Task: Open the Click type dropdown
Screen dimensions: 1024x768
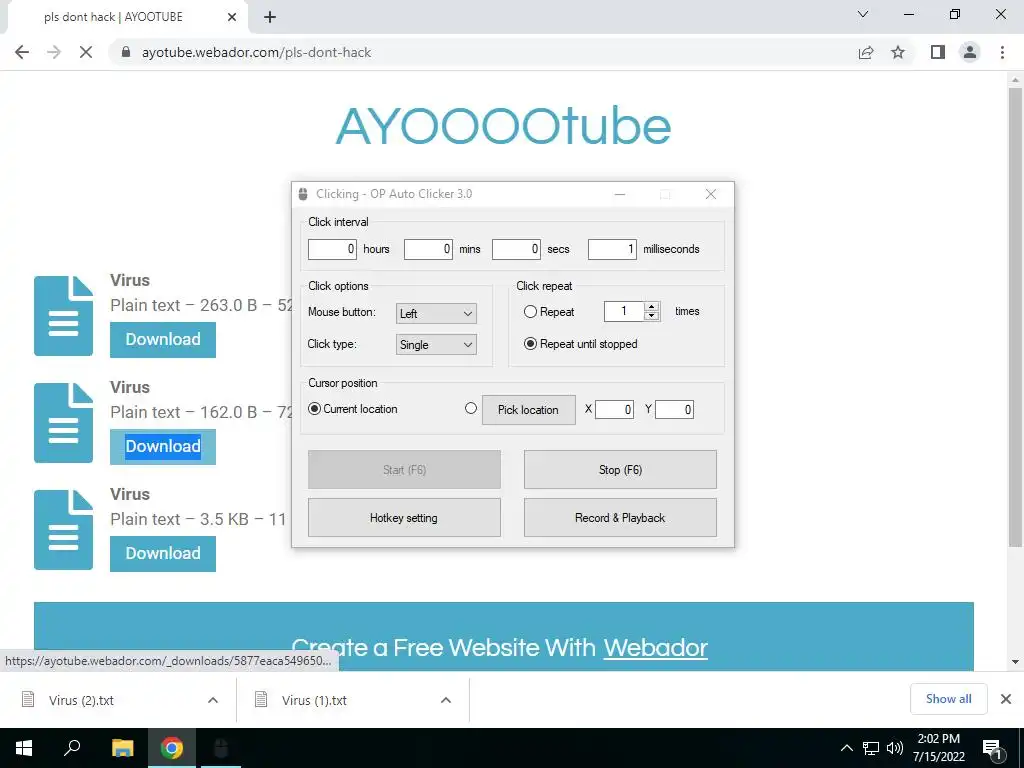Action: coord(436,345)
